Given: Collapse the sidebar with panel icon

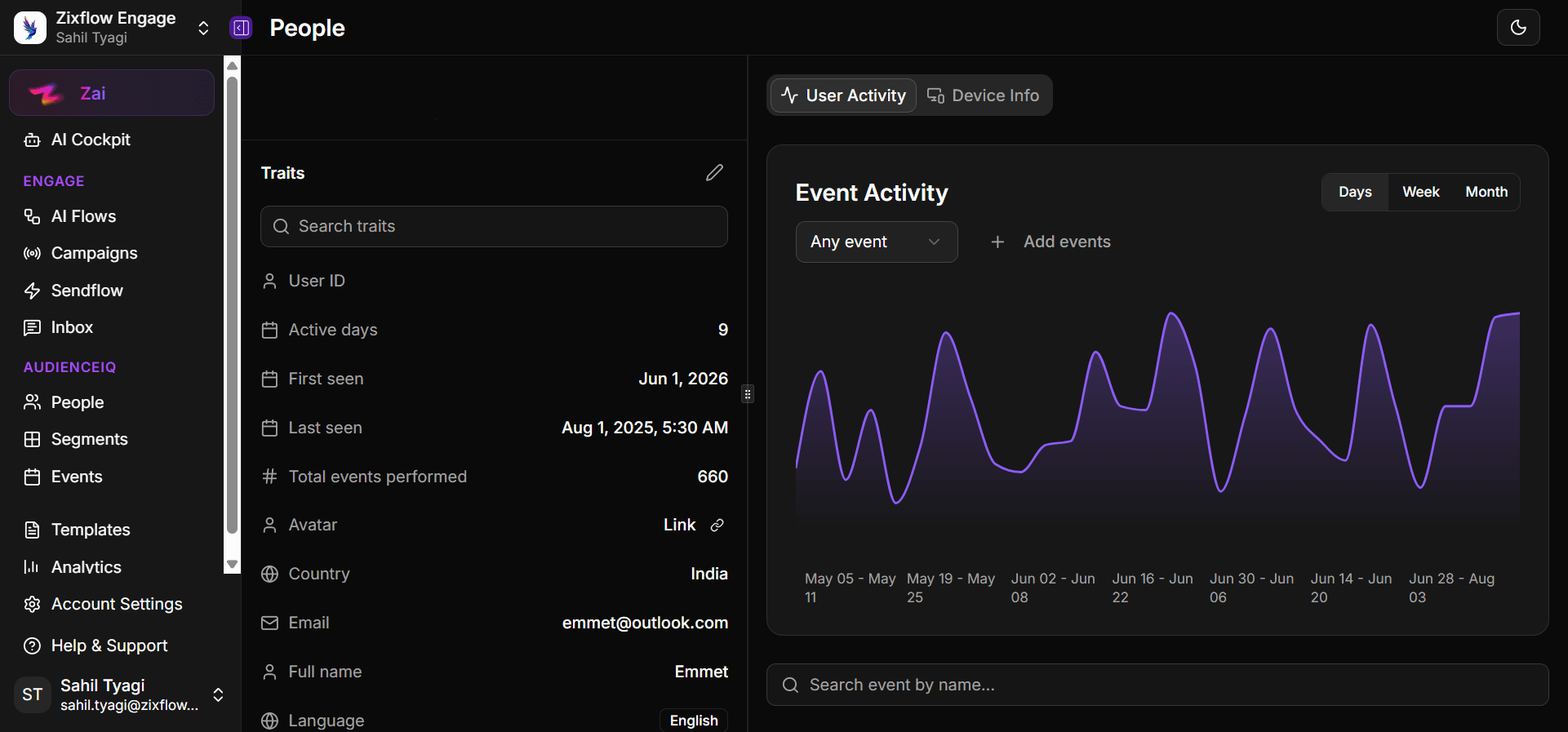Looking at the screenshot, I should click(x=241, y=28).
